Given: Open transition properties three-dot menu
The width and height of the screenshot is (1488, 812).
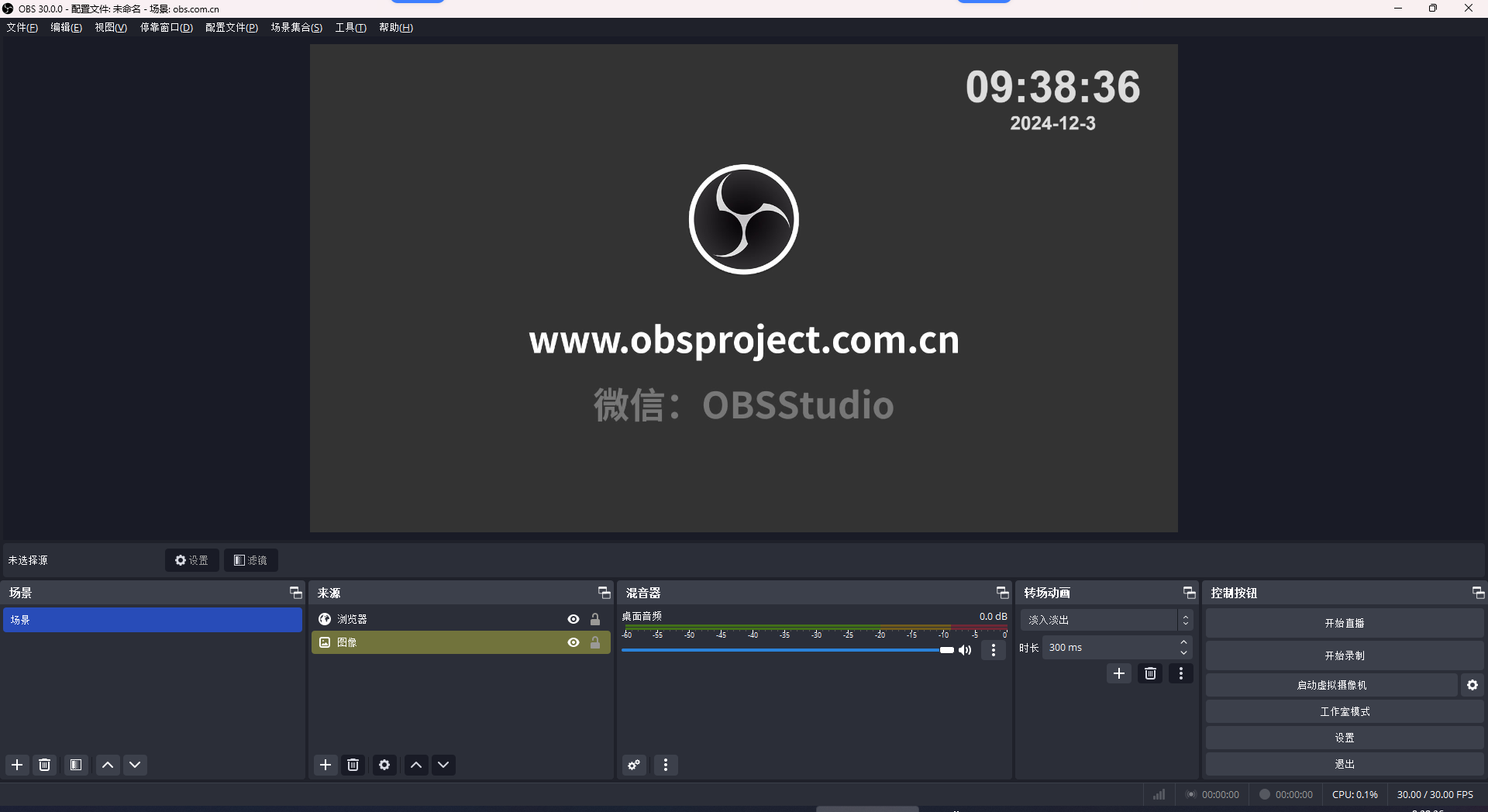Looking at the screenshot, I should point(1181,673).
